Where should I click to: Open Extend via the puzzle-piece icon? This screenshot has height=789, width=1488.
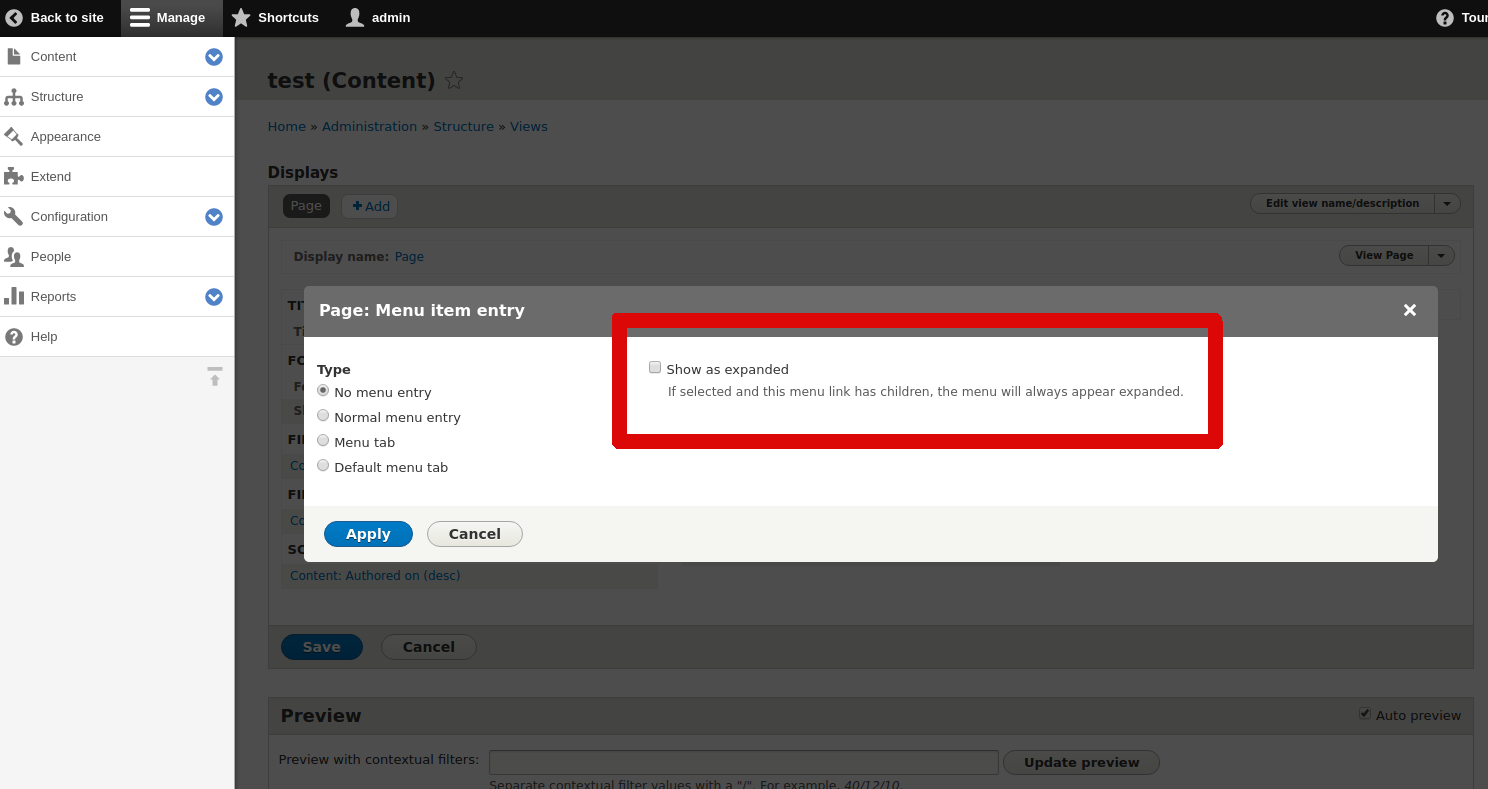point(15,176)
